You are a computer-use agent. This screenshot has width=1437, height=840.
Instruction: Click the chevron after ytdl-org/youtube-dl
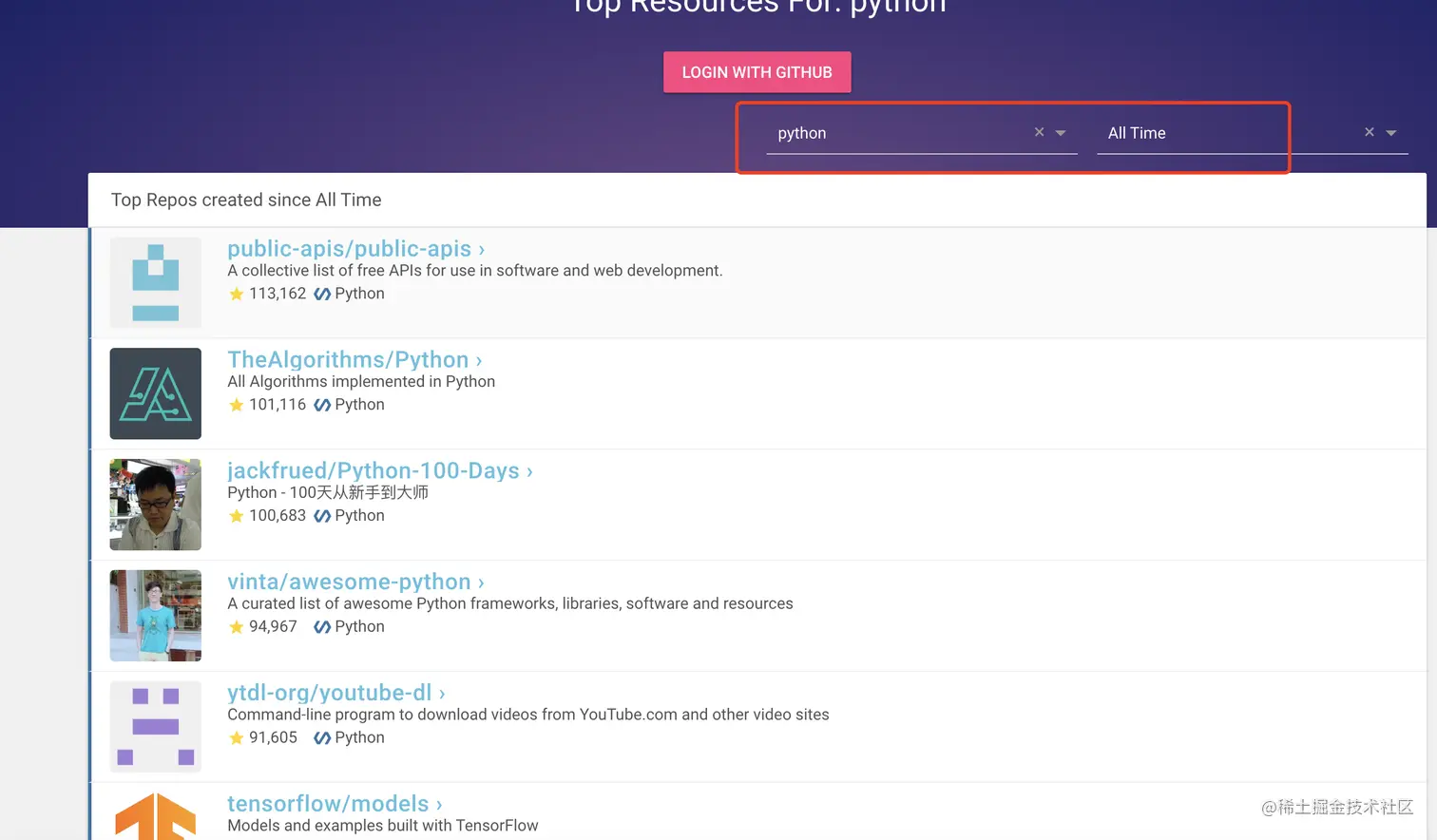click(442, 695)
